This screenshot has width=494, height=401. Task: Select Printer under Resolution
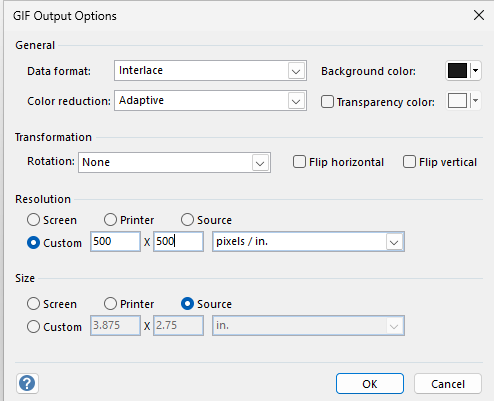point(110,220)
